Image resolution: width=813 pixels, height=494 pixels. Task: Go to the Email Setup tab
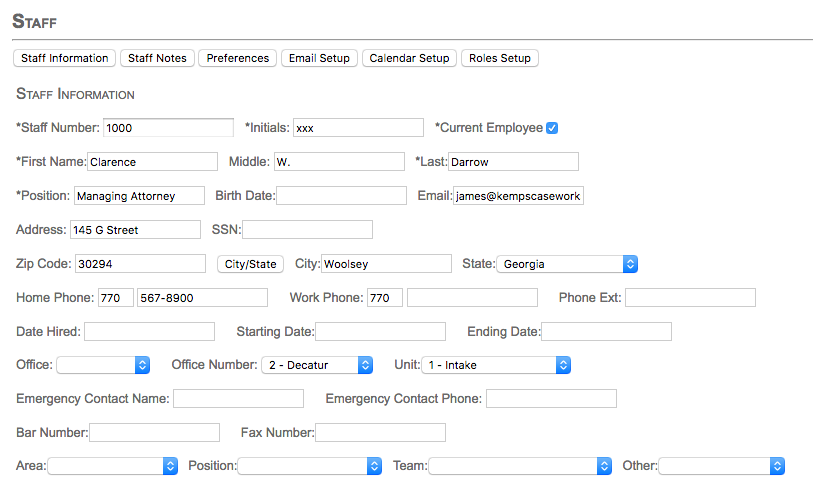click(319, 58)
